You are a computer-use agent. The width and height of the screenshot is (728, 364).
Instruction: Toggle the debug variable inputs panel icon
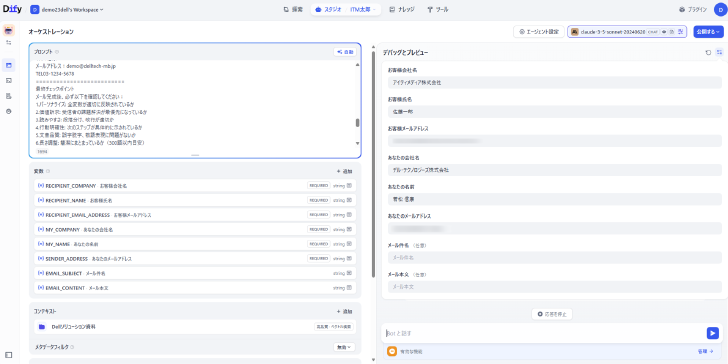click(719, 52)
